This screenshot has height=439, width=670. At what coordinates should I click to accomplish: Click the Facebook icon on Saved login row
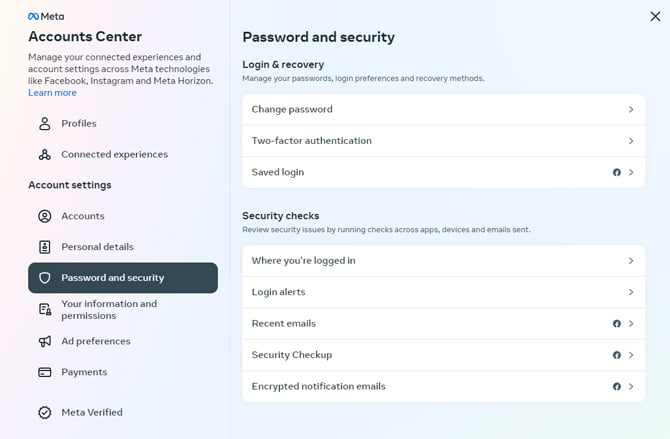617,172
